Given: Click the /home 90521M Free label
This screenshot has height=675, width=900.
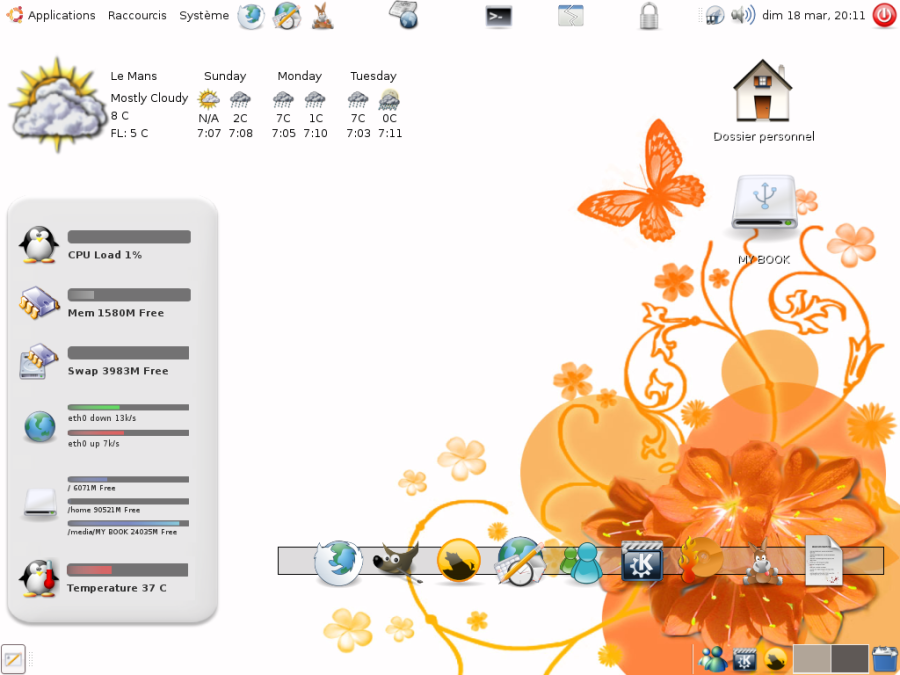Looking at the screenshot, I should (104, 510).
